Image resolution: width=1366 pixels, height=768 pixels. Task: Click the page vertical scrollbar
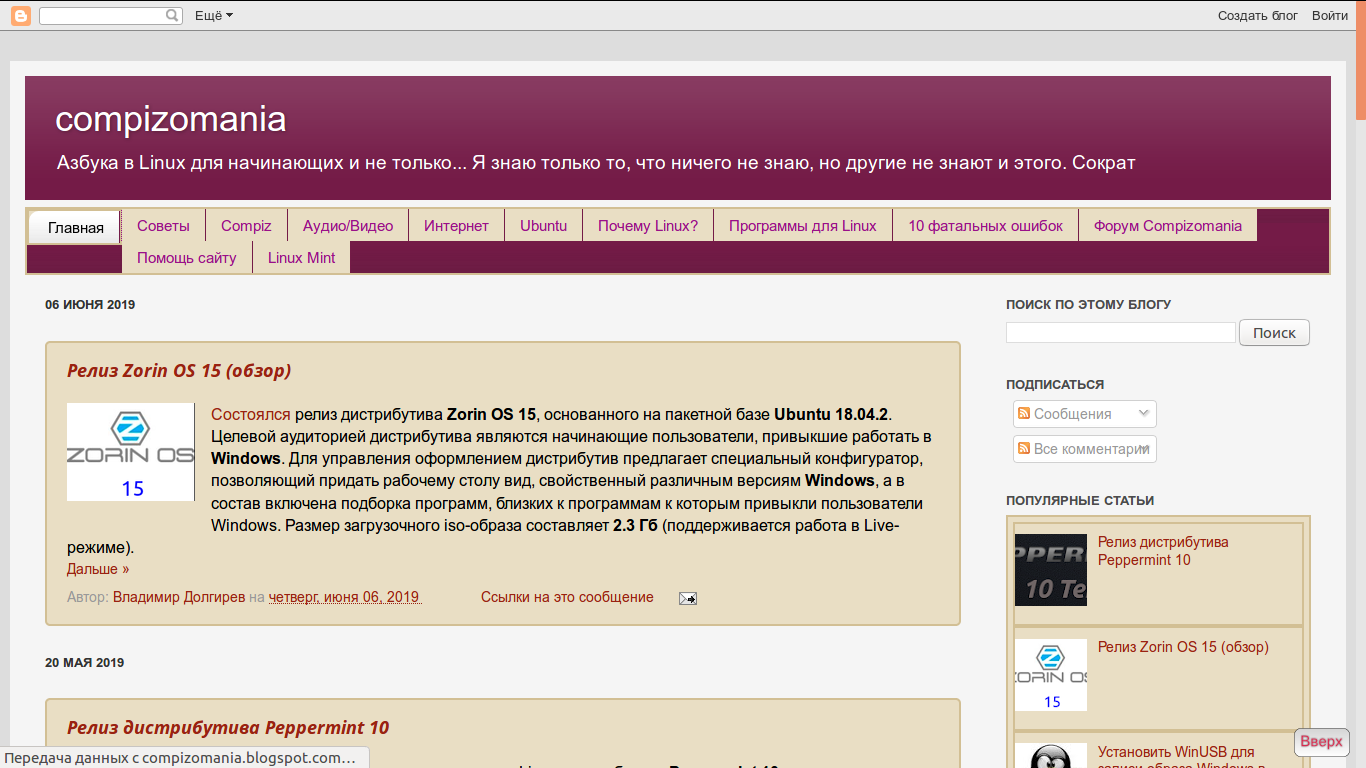(1360, 400)
